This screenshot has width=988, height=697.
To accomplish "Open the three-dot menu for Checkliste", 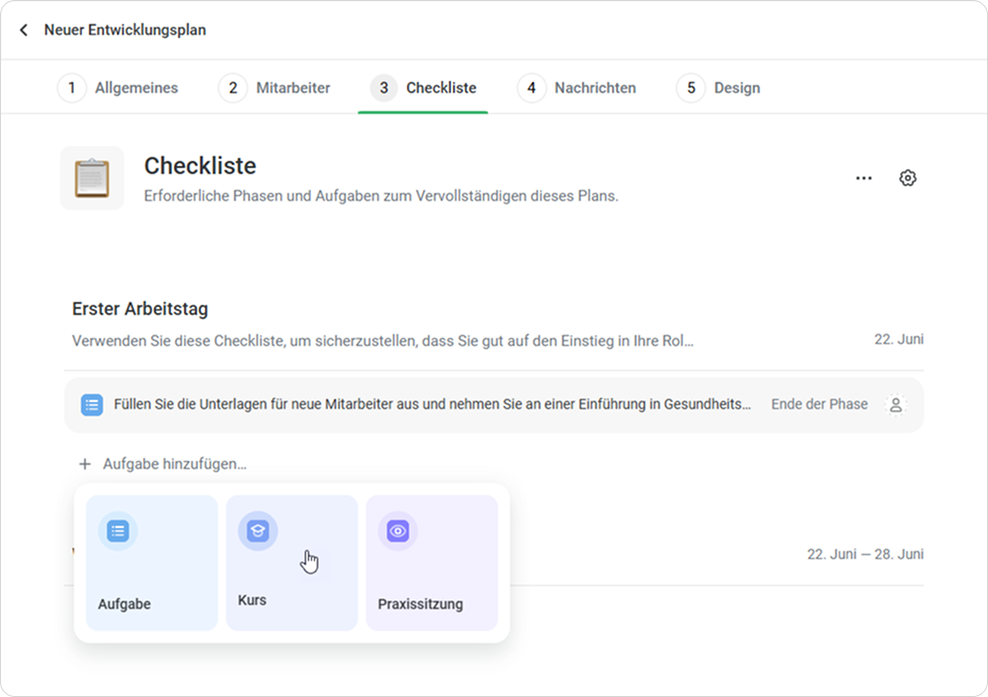I will point(864,178).
